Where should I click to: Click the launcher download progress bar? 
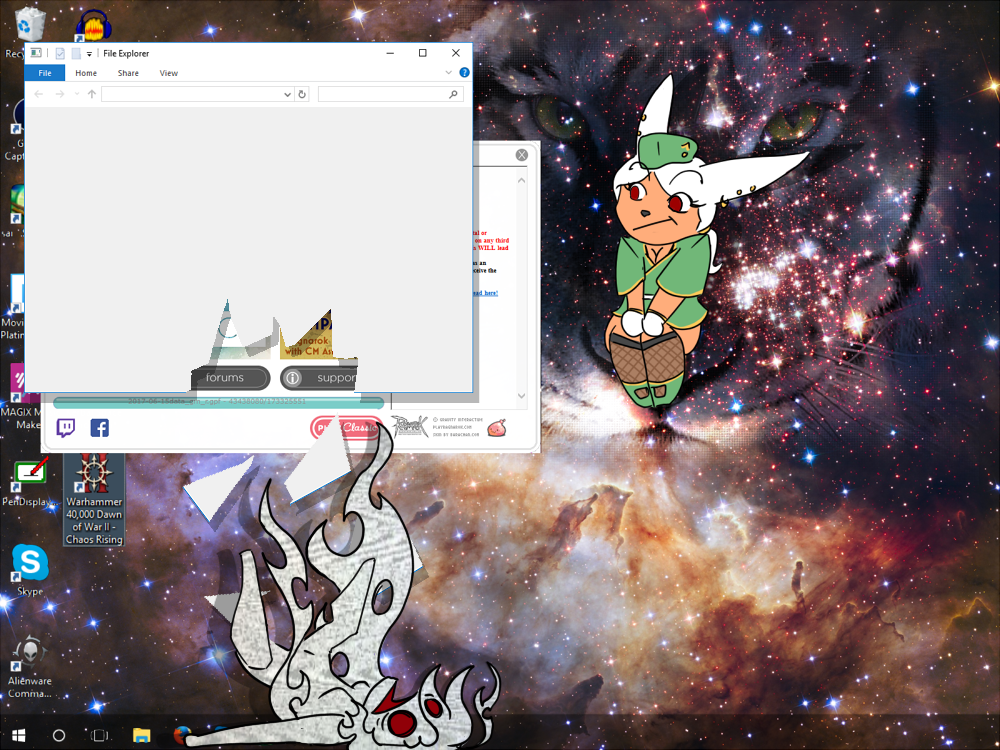point(218,402)
